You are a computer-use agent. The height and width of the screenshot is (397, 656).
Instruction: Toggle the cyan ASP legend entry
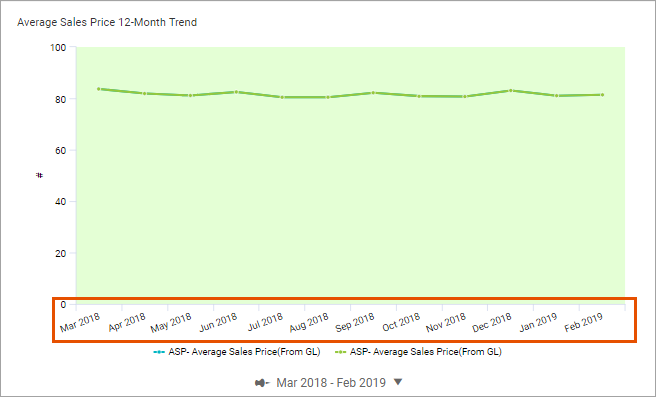coord(237,352)
